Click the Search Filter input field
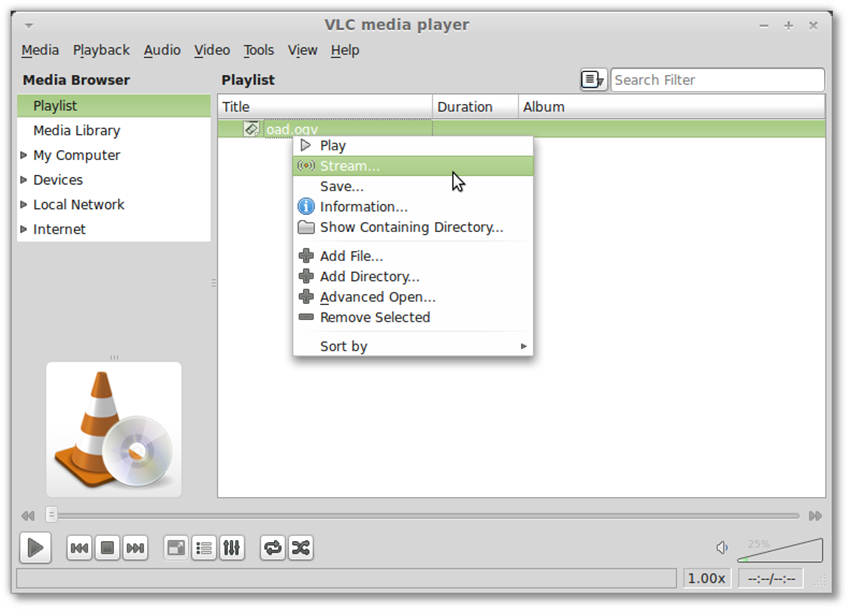This screenshot has height=611, width=850. point(718,80)
